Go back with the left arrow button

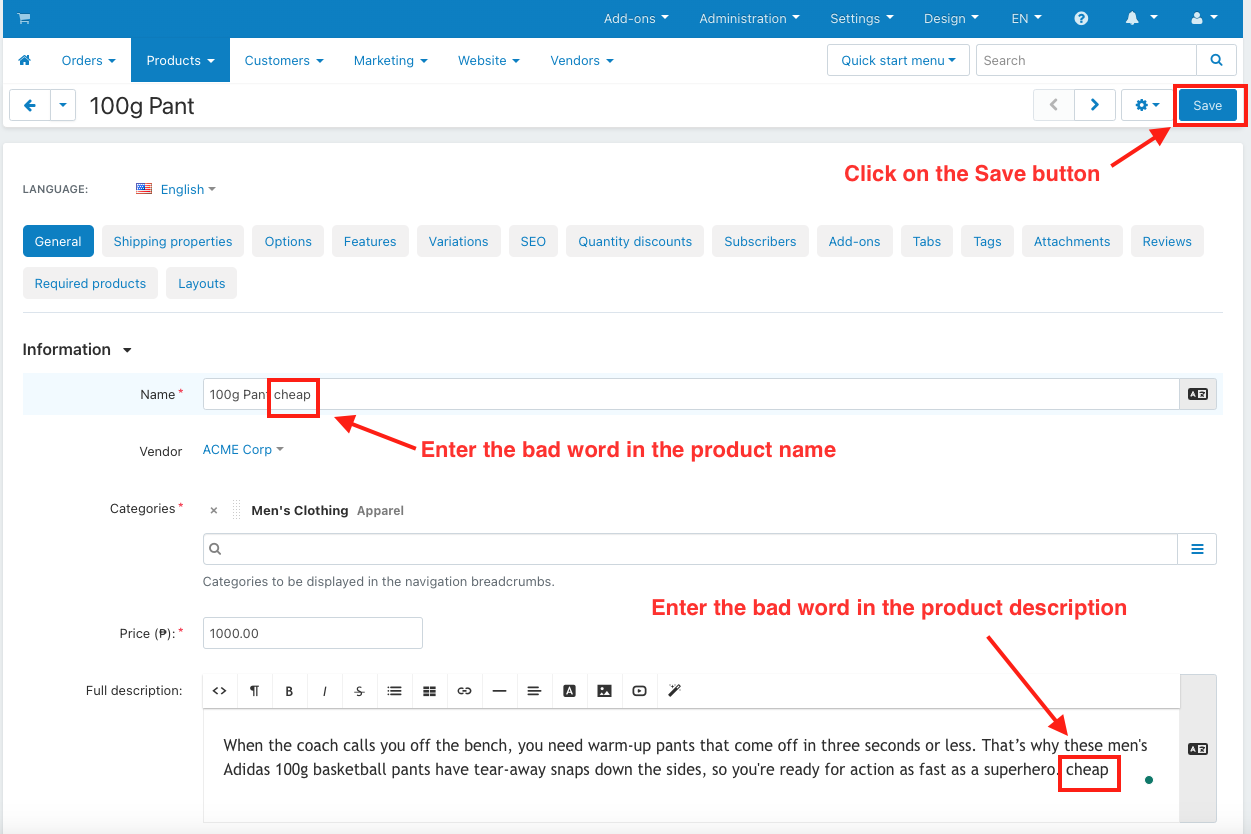point(30,105)
